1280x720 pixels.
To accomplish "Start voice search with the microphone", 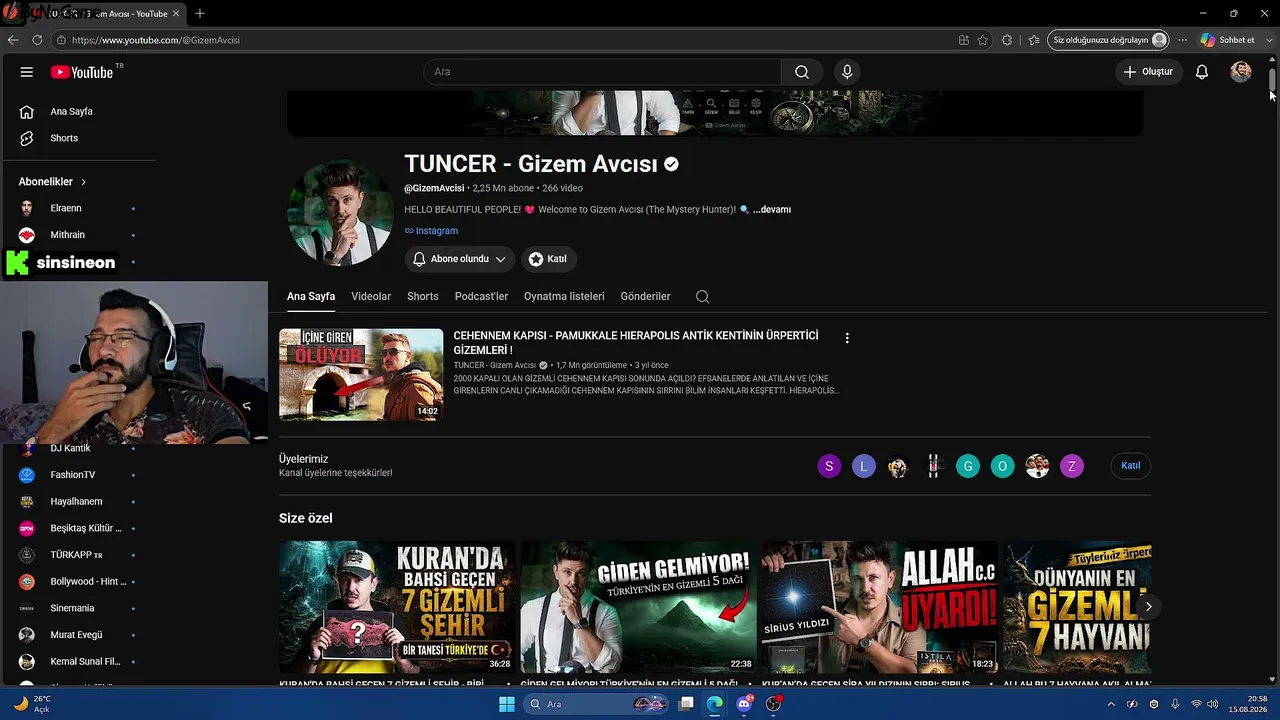I will tap(847, 72).
